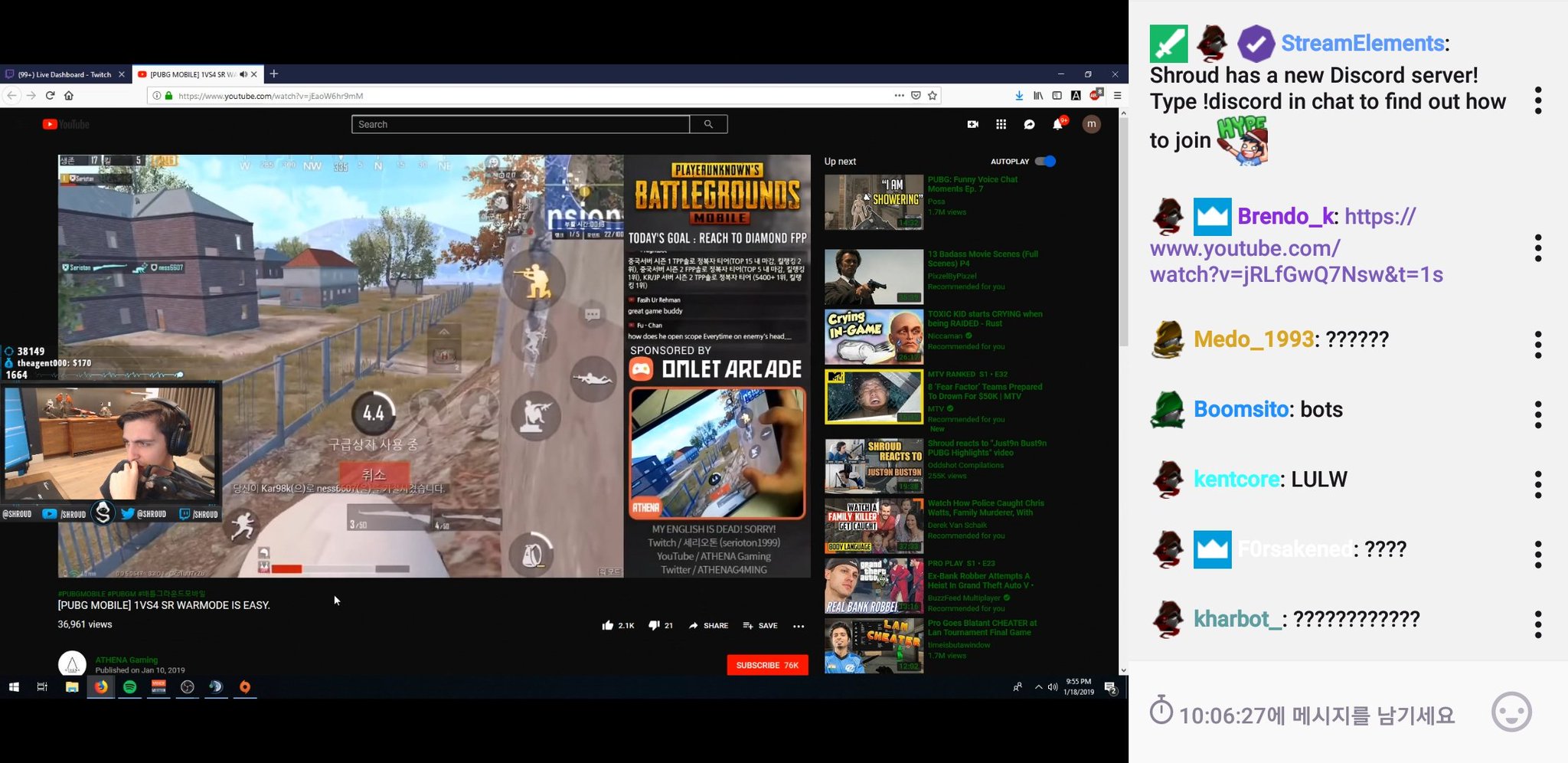Open the Firefox home page
Image resolution: width=1568 pixels, height=763 pixels.
(x=69, y=96)
